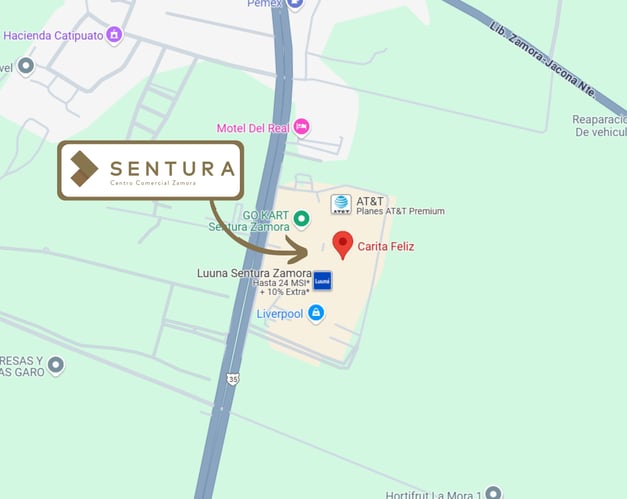This screenshot has width=627, height=499.
Task: Open the Luuna Sentura Zamora label
Action: [x=254, y=273]
